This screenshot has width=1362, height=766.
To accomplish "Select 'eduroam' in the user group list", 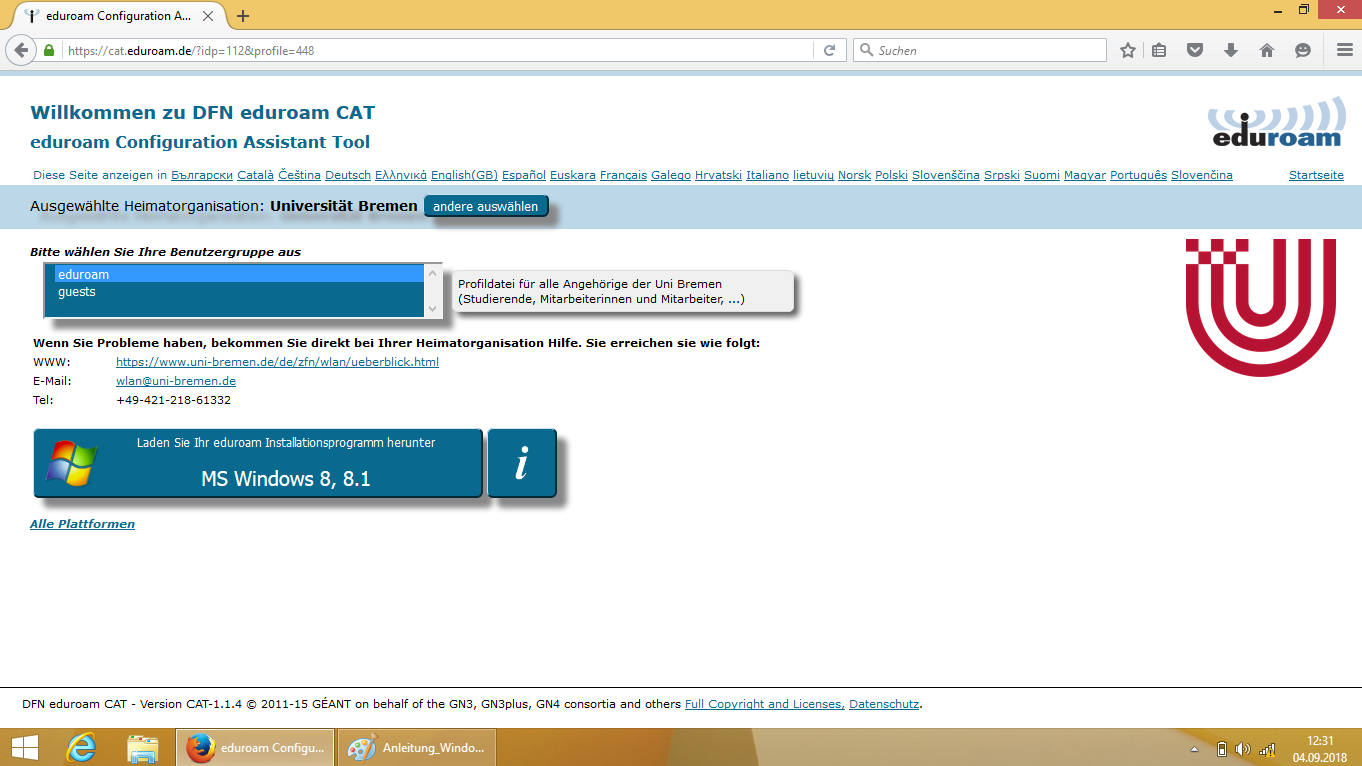I will pos(83,274).
